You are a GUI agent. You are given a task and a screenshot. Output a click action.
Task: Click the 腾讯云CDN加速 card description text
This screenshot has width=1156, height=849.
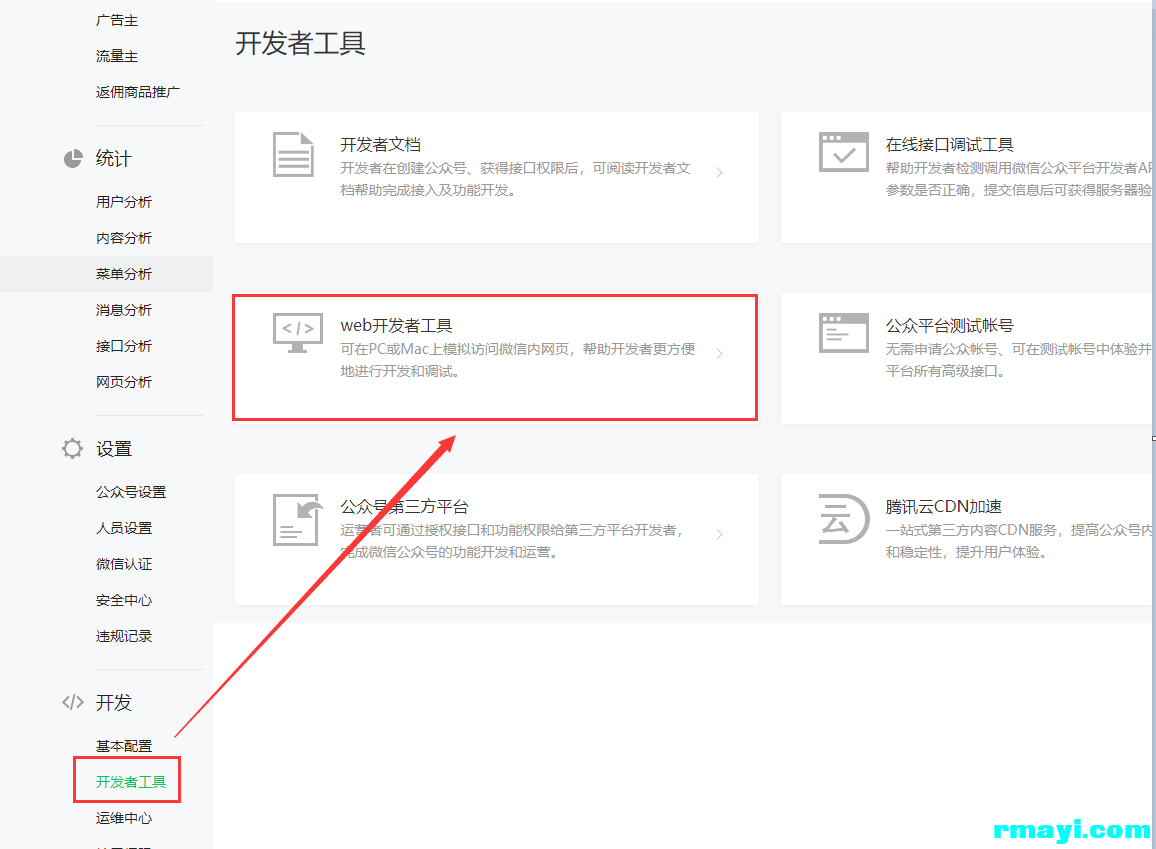coord(1018,541)
